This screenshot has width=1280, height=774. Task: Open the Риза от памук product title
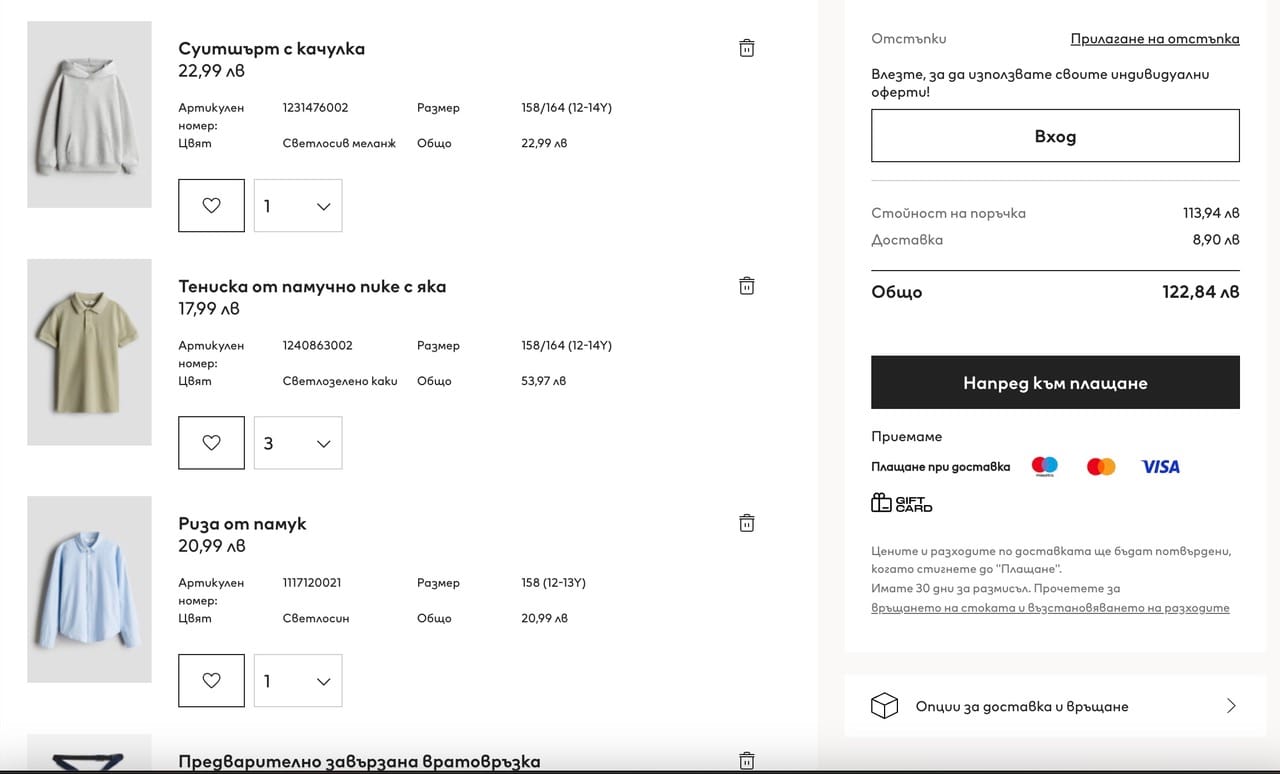point(242,523)
